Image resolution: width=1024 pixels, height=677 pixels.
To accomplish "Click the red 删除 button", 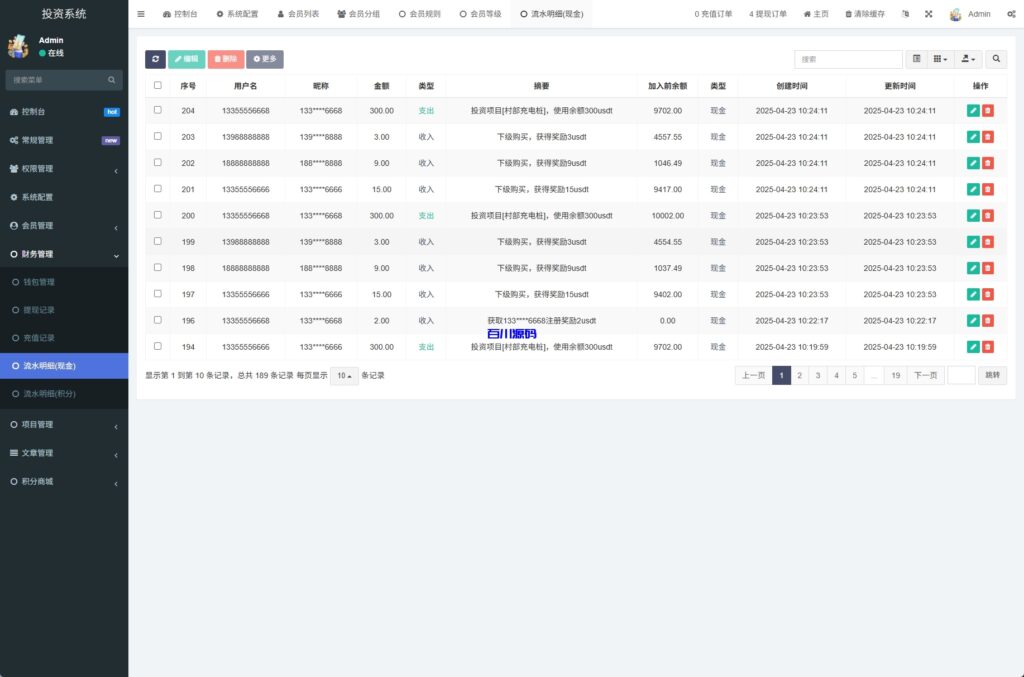I will 226,59.
